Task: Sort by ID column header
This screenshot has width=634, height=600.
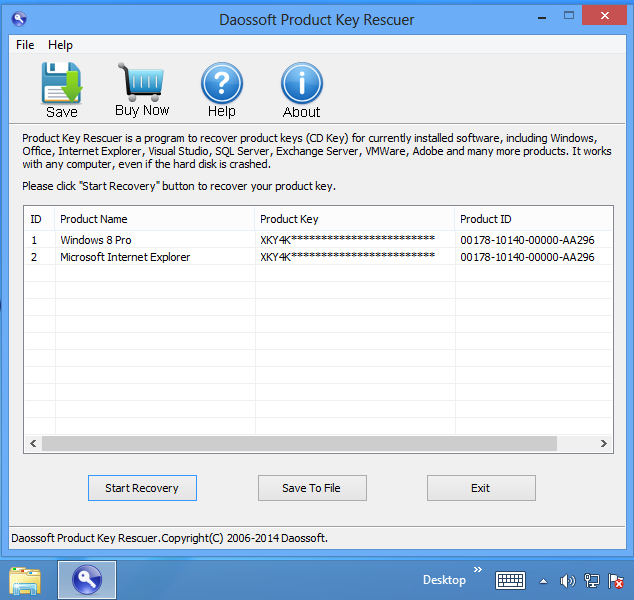Action: pos(40,219)
